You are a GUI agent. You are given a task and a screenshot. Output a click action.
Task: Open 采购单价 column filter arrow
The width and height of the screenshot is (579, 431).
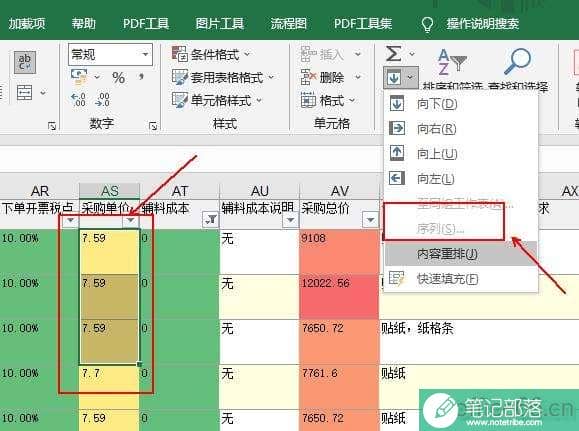pyautogui.click(x=130, y=220)
